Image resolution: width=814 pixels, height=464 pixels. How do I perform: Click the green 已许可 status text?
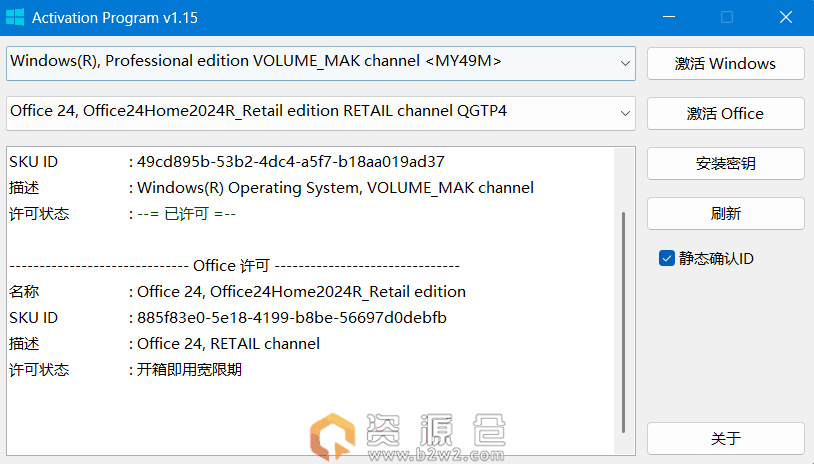coord(186,213)
